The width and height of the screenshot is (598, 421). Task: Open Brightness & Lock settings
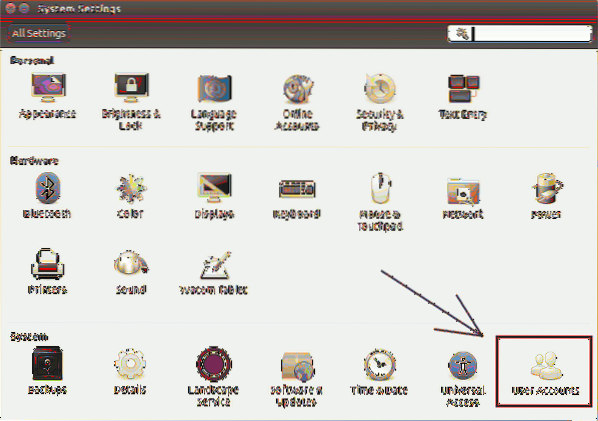pyautogui.click(x=131, y=101)
